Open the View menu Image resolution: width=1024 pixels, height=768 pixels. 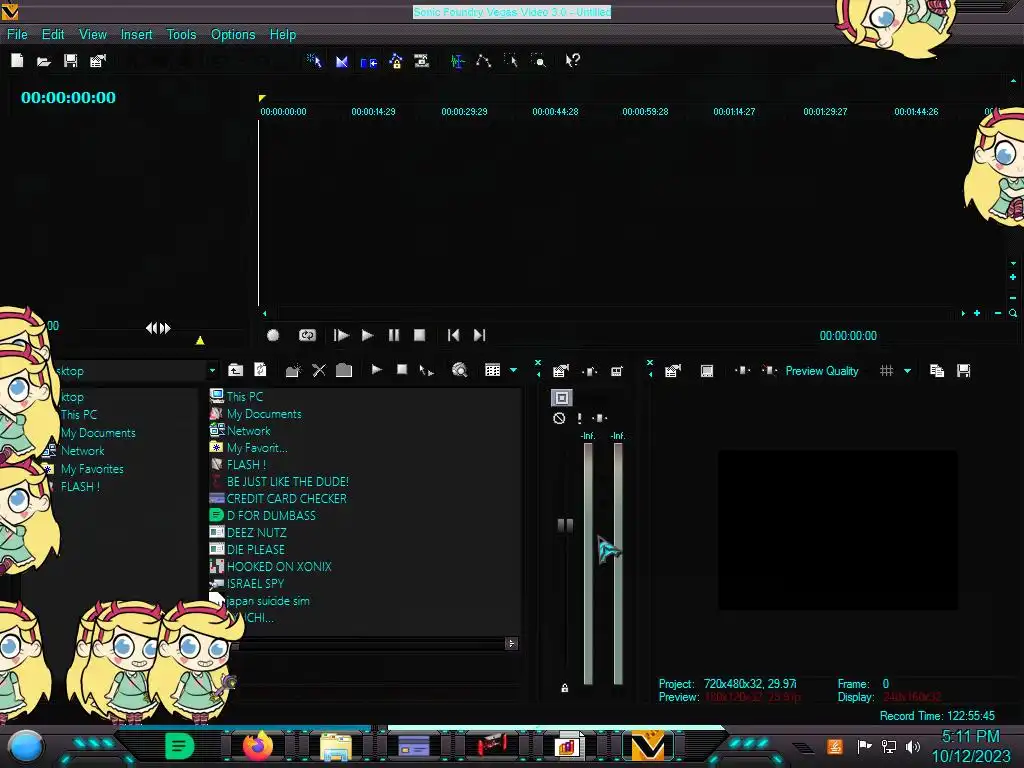(x=93, y=35)
